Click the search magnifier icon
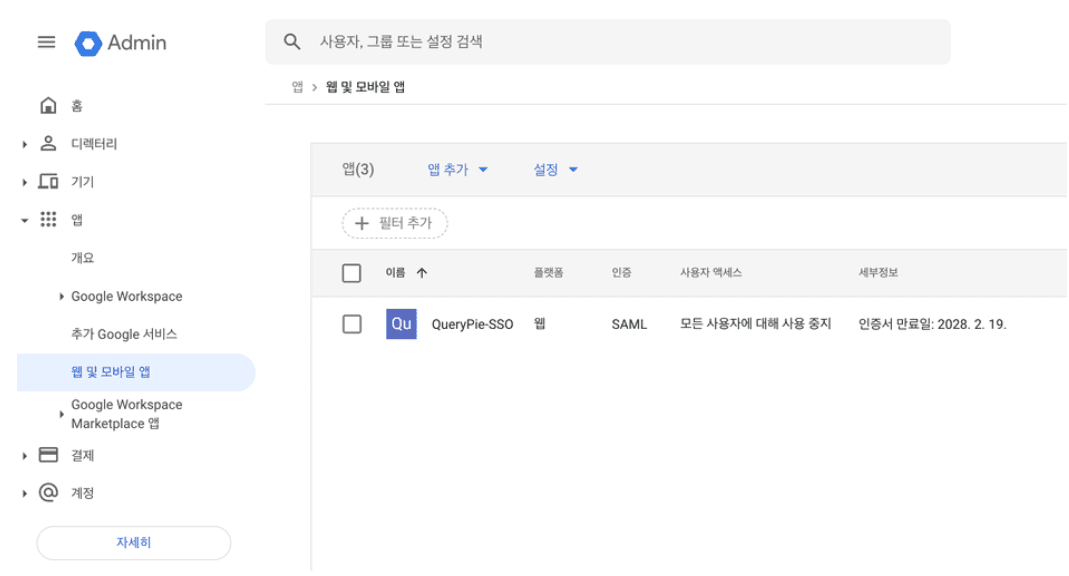Image resolution: width=1069 pixels, height=576 pixels. coord(291,42)
